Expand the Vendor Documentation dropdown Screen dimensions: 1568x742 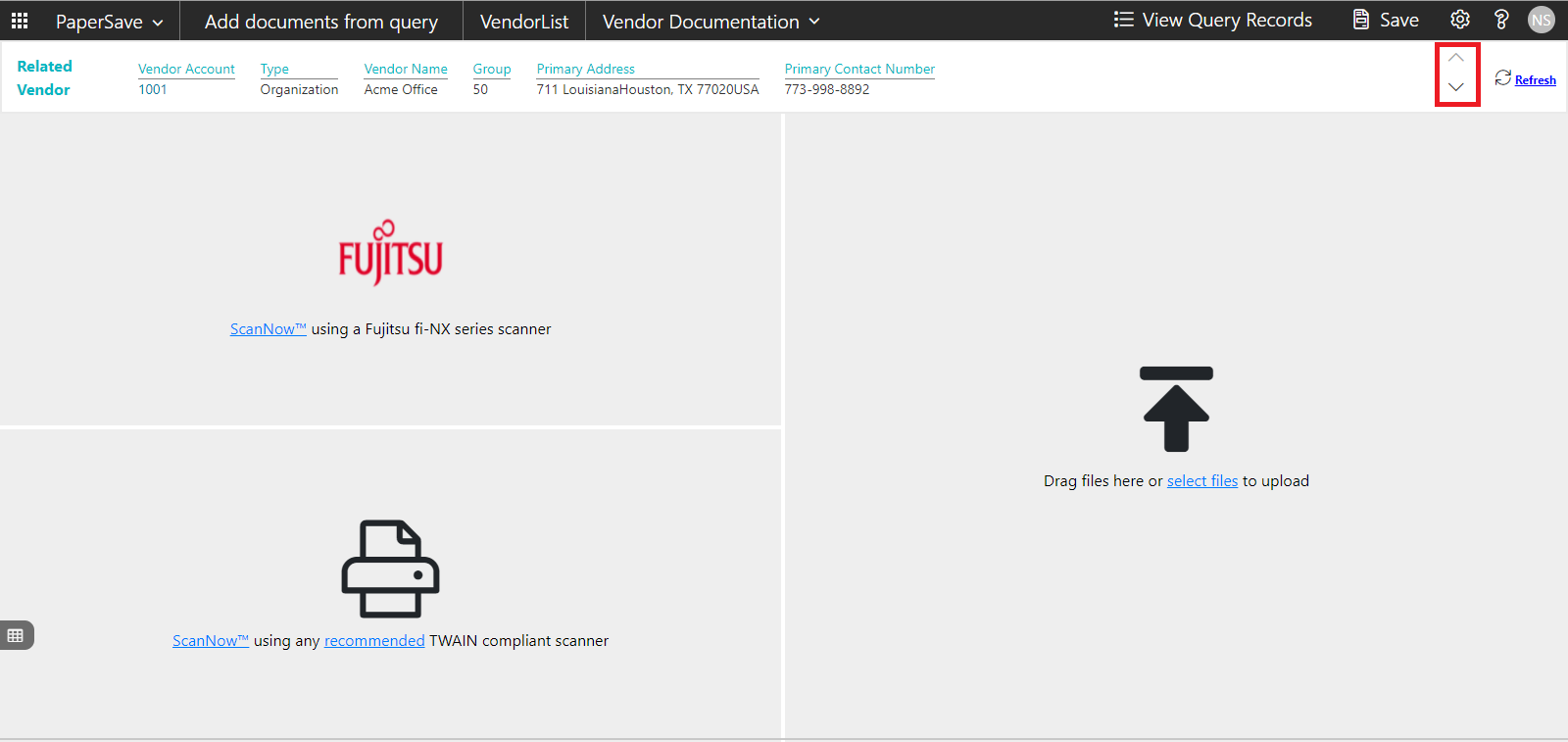(x=710, y=22)
